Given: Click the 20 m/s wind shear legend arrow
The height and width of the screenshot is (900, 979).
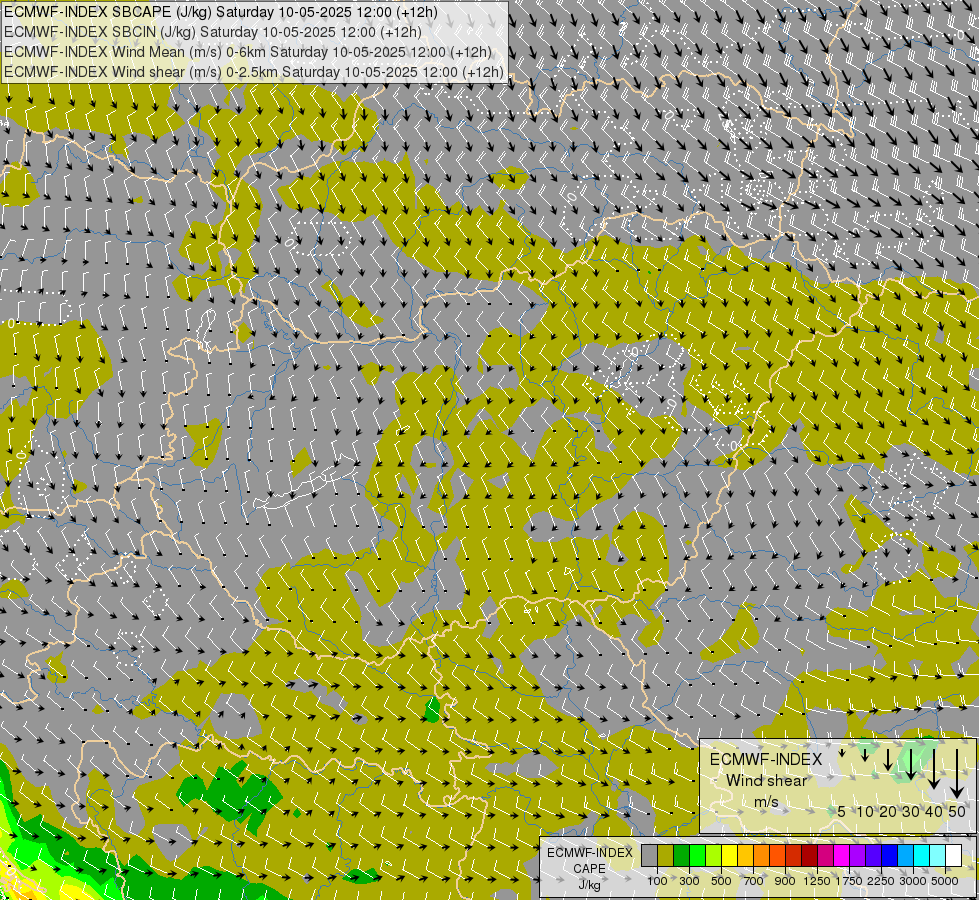Looking at the screenshot, I should point(888,759).
